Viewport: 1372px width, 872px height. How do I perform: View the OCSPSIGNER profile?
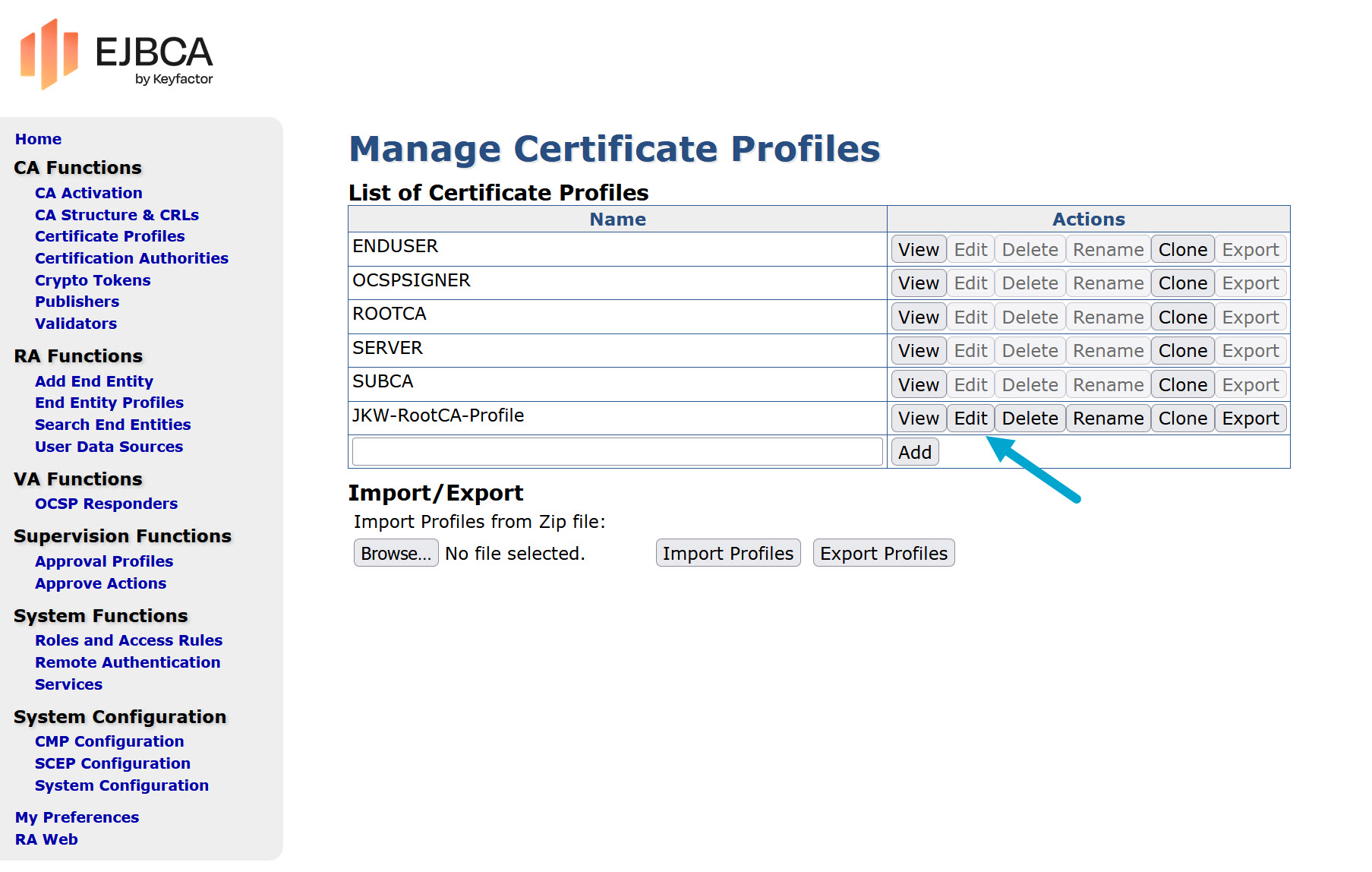pyautogui.click(x=918, y=283)
